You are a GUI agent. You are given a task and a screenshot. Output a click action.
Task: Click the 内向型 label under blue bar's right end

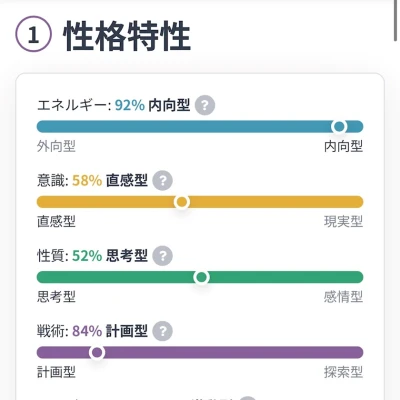(x=344, y=146)
